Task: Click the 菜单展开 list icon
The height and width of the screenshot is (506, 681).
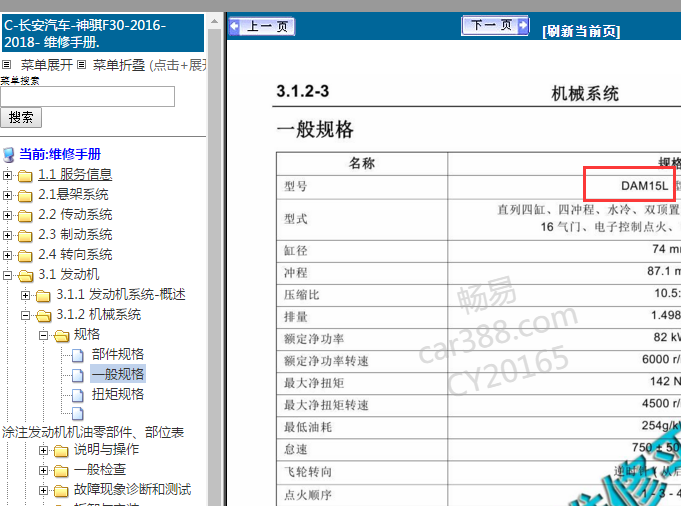Action: (x=6, y=65)
